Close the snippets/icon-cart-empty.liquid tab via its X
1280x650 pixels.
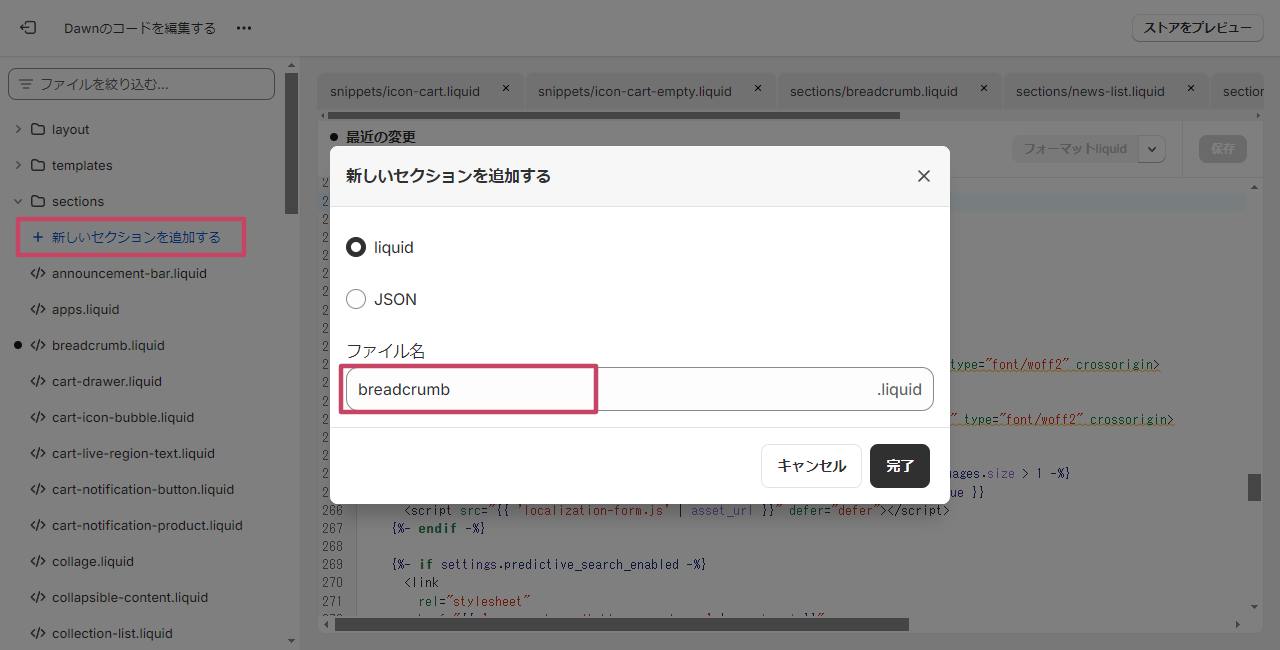(x=757, y=88)
